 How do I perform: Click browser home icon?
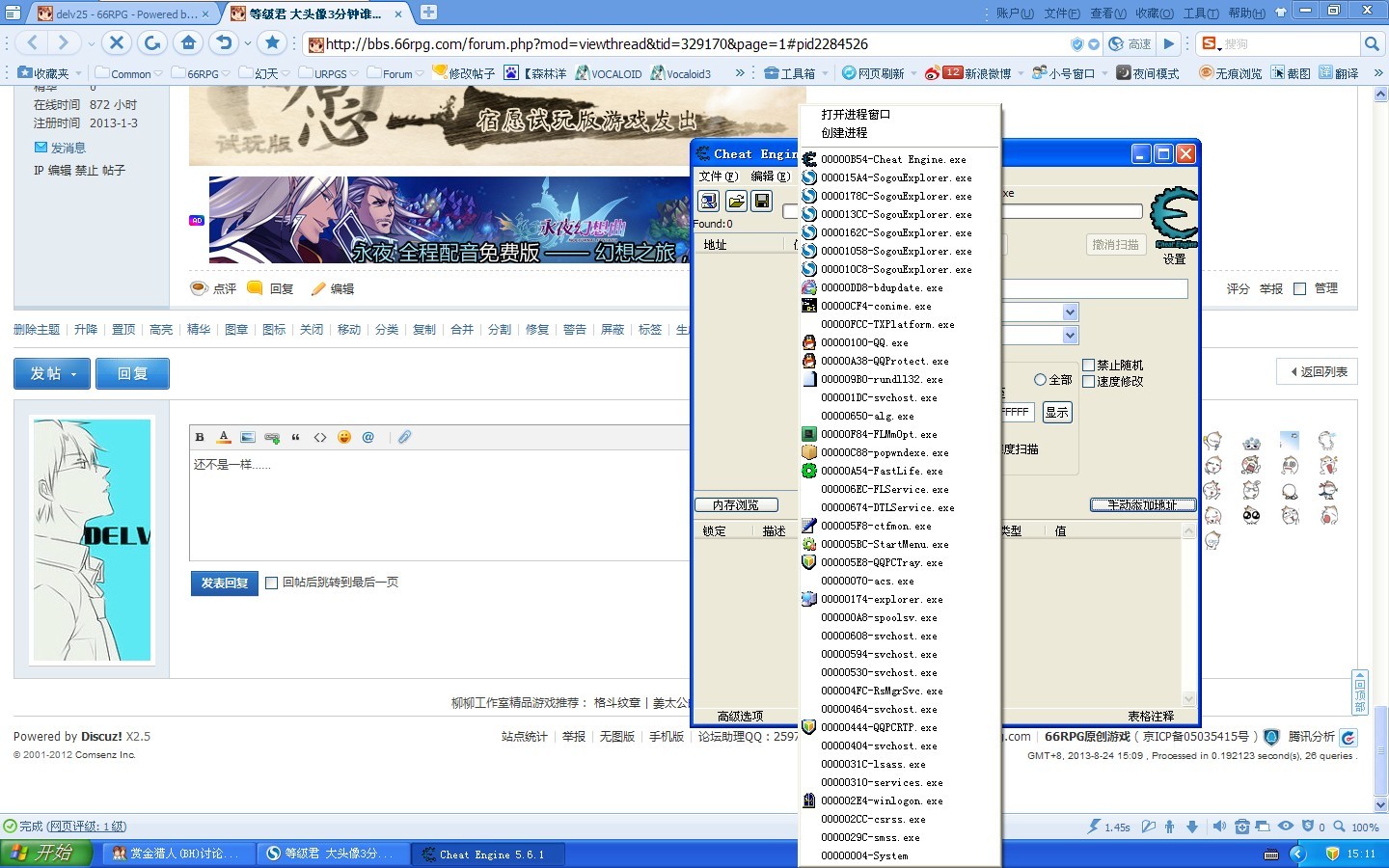[188, 42]
